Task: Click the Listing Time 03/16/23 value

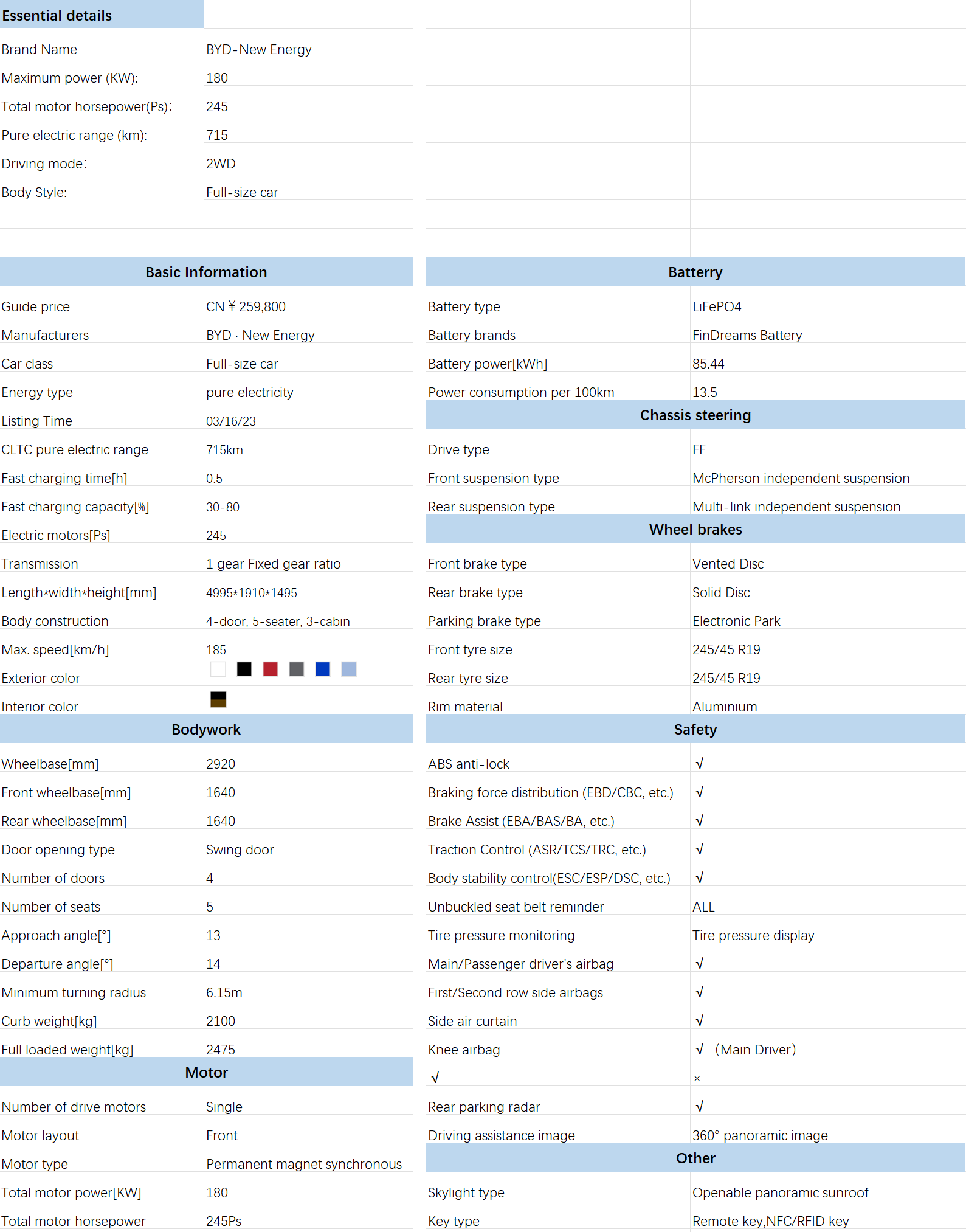Action: click(231, 421)
